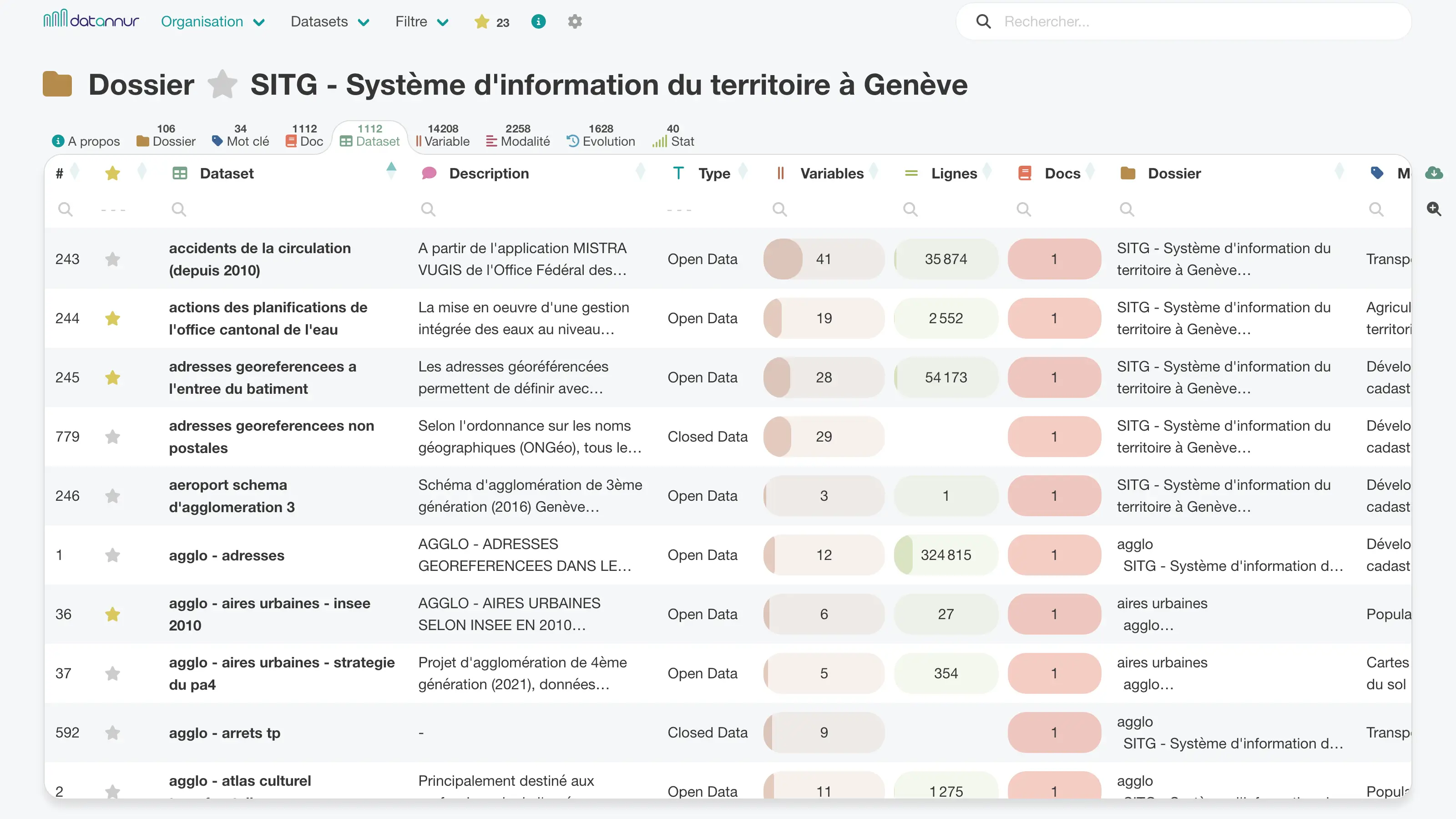Sort by the # column arrows
Image resolution: width=1456 pixels, height=819 pixels.
[75, 171]
